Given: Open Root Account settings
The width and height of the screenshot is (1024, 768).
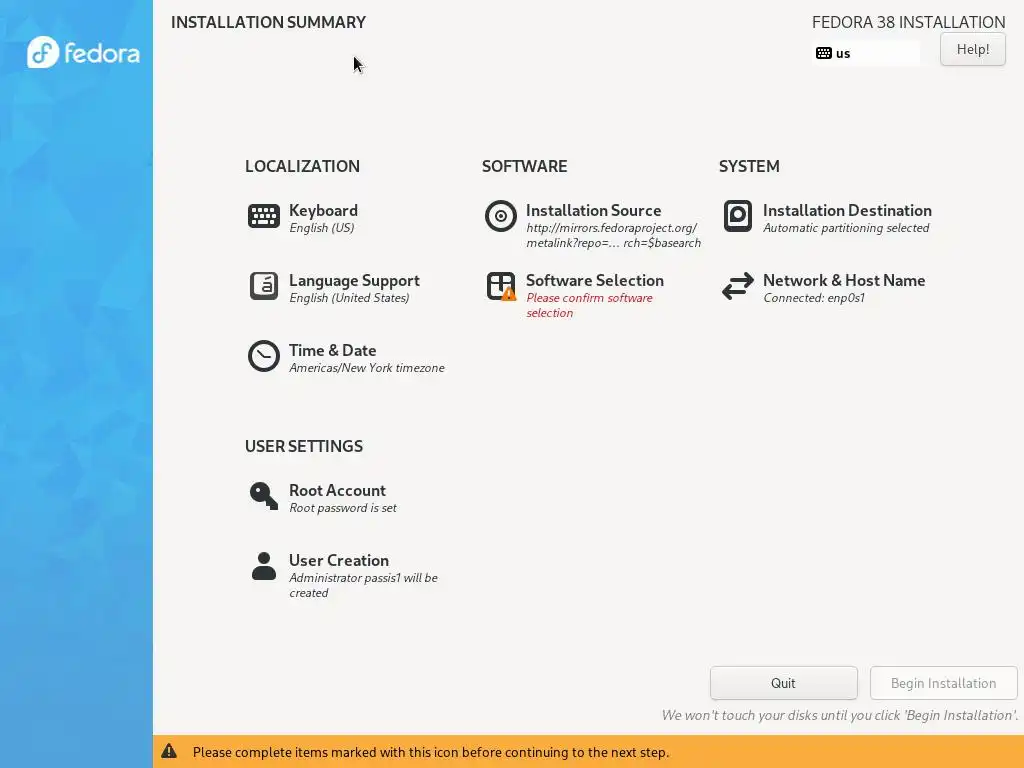Looking at the screenshot, I should 337,490.
